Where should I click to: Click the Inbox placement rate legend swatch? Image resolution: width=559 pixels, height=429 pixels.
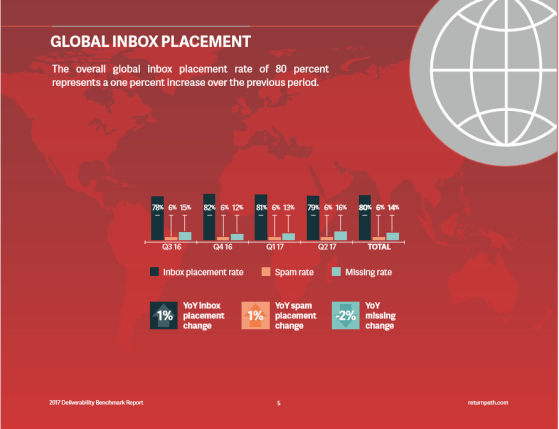click(154, 272)
